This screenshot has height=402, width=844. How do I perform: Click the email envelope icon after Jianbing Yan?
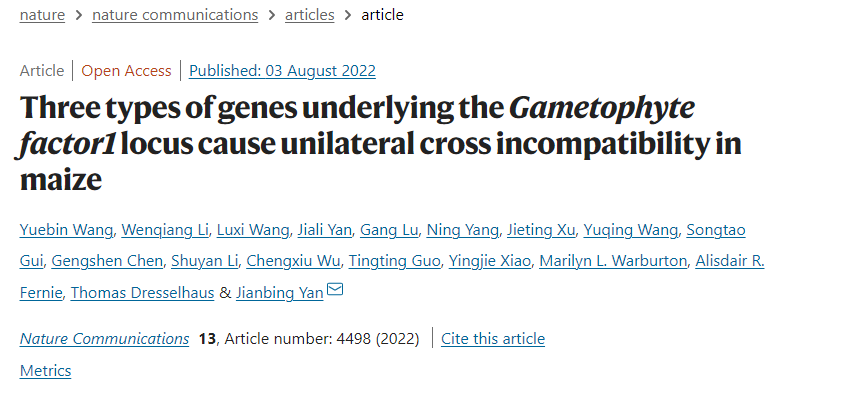pyautogui.click(x=335, y=290)
